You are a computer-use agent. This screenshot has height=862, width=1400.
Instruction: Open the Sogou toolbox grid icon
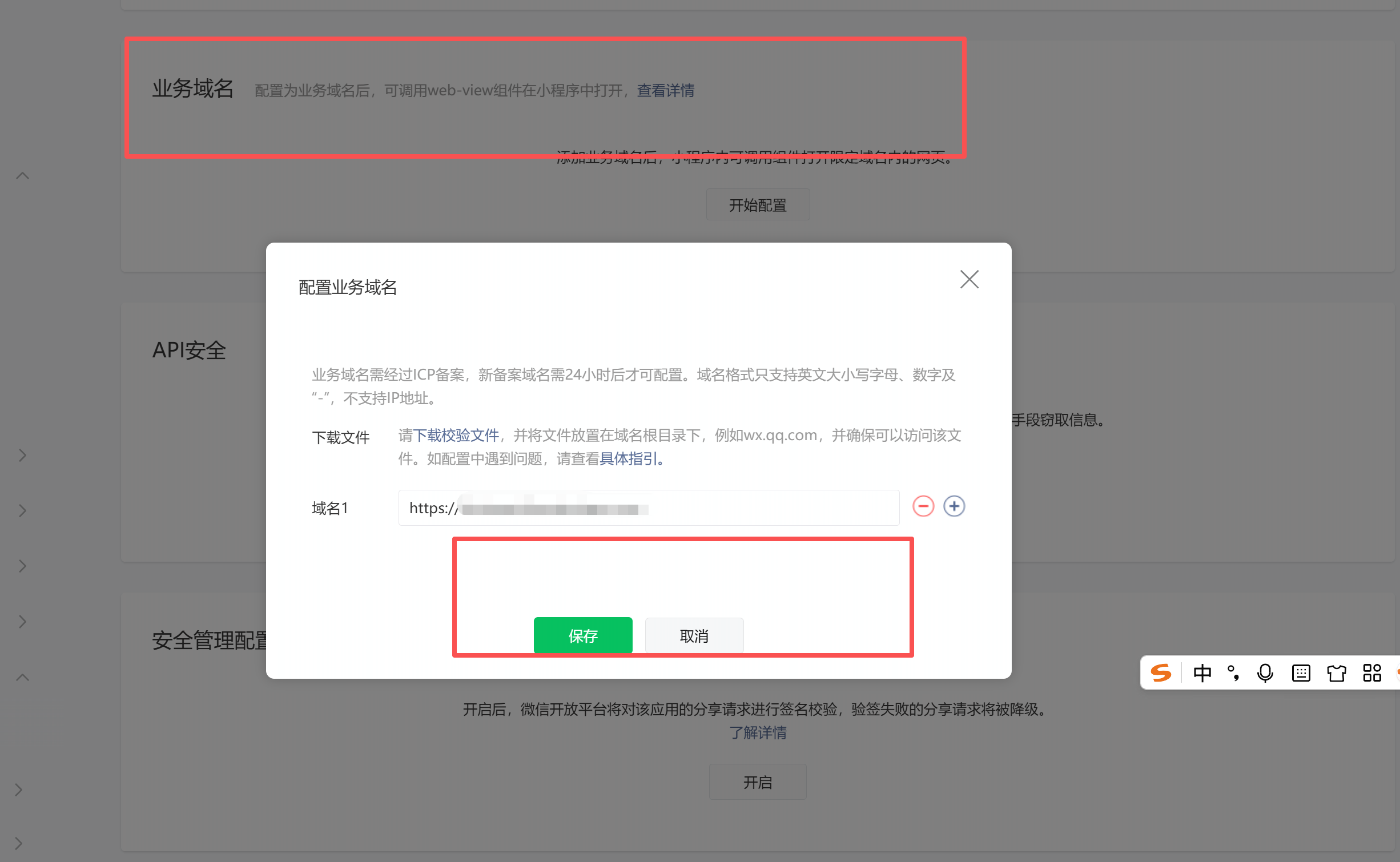point(1371,673)
